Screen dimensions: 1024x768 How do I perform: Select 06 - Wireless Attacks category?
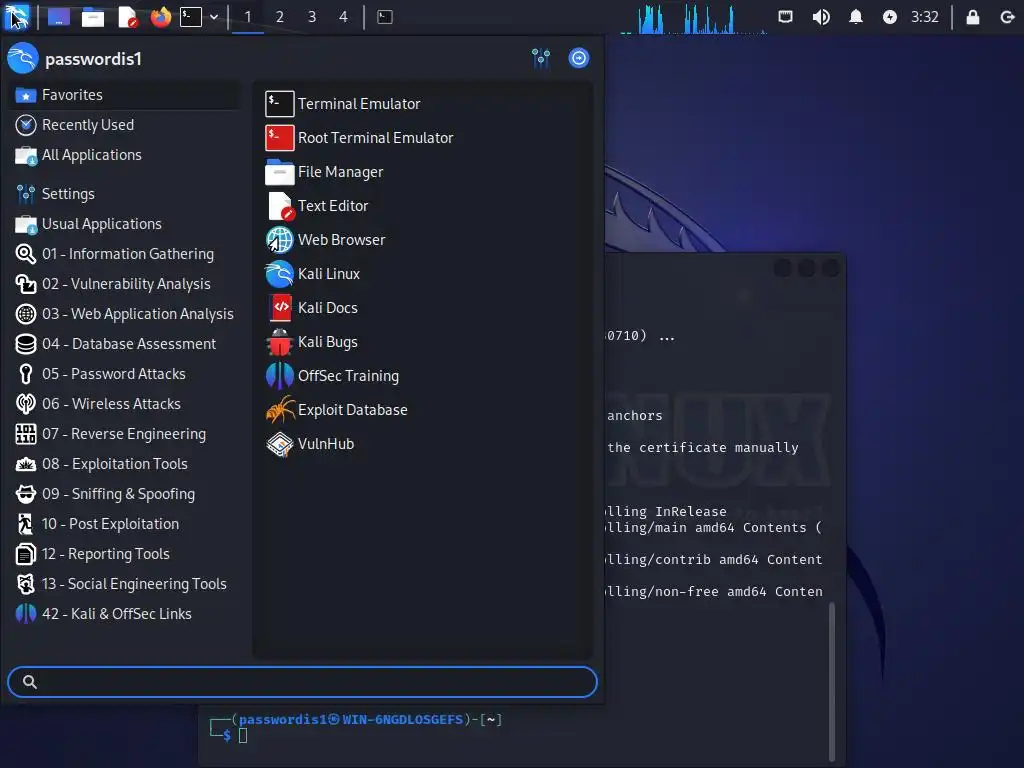(x=125, y=404)
